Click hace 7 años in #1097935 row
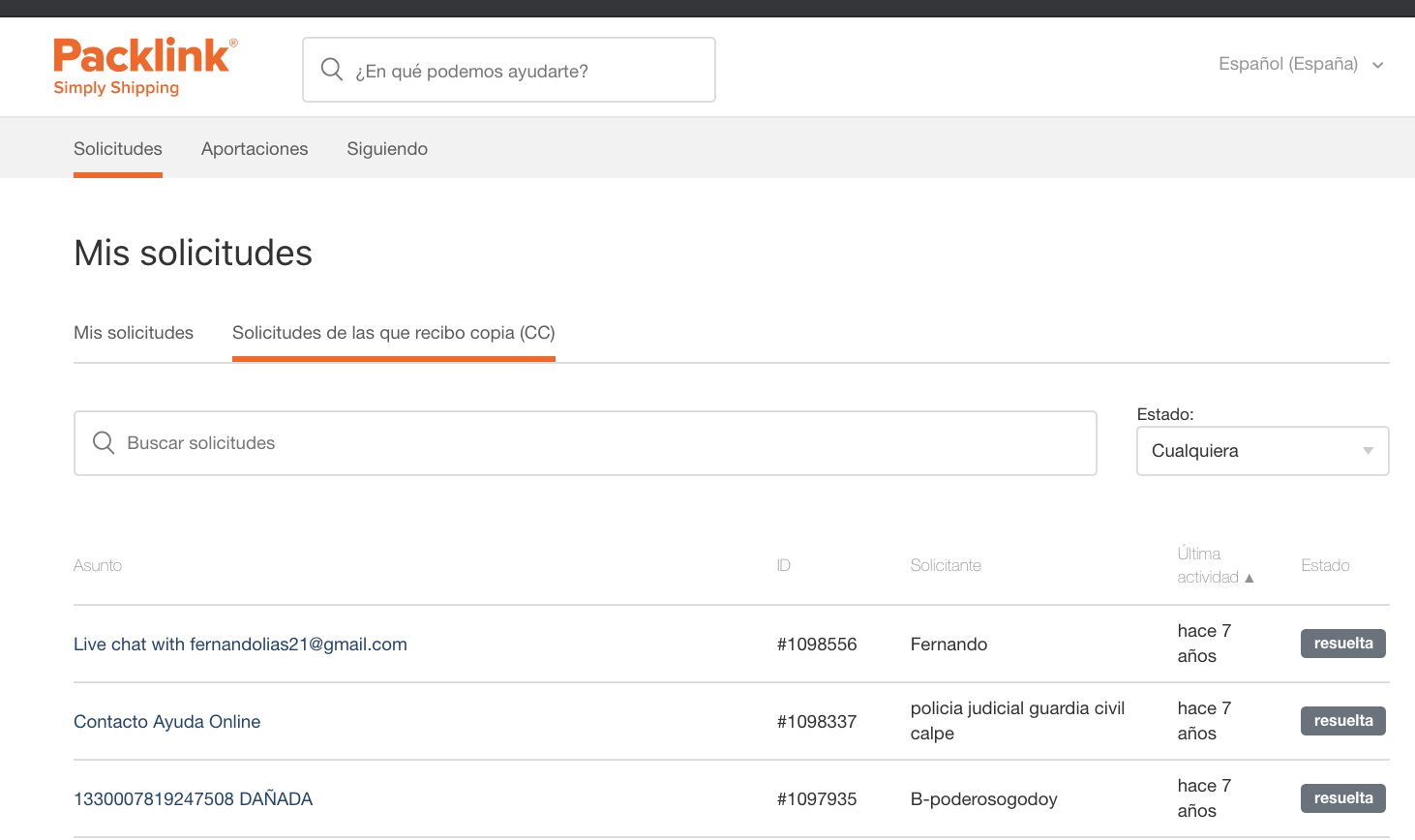 click(1204, 798)
